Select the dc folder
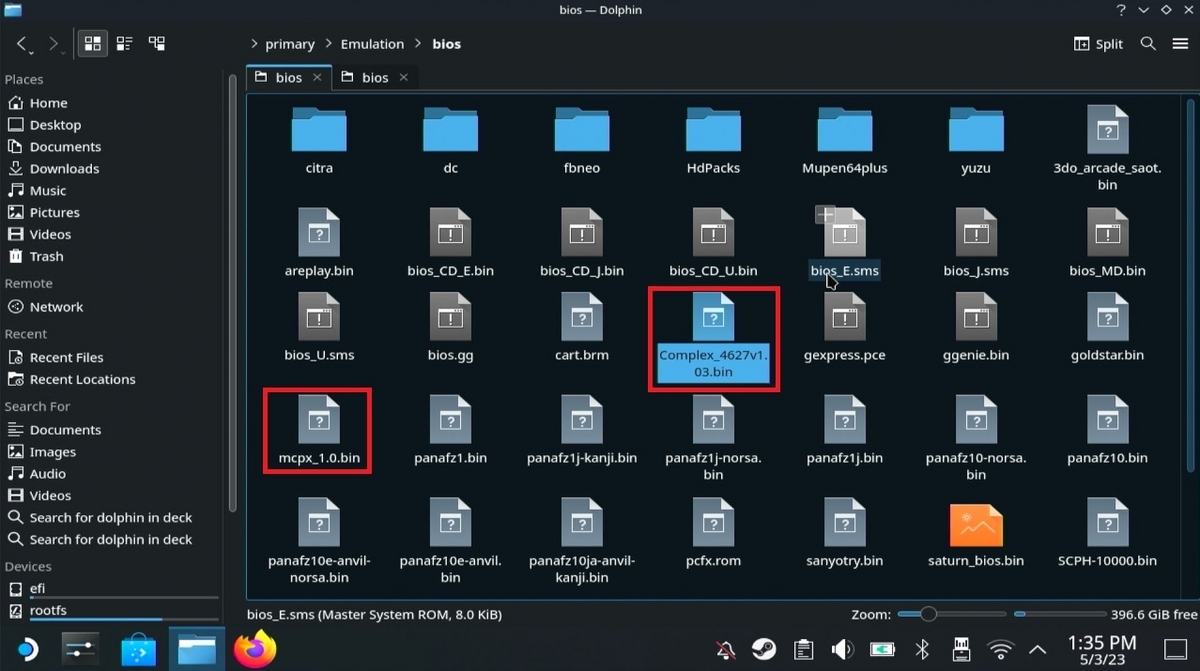The width and height of the screenshot is (1200, 671). click(x=450, y=140)
